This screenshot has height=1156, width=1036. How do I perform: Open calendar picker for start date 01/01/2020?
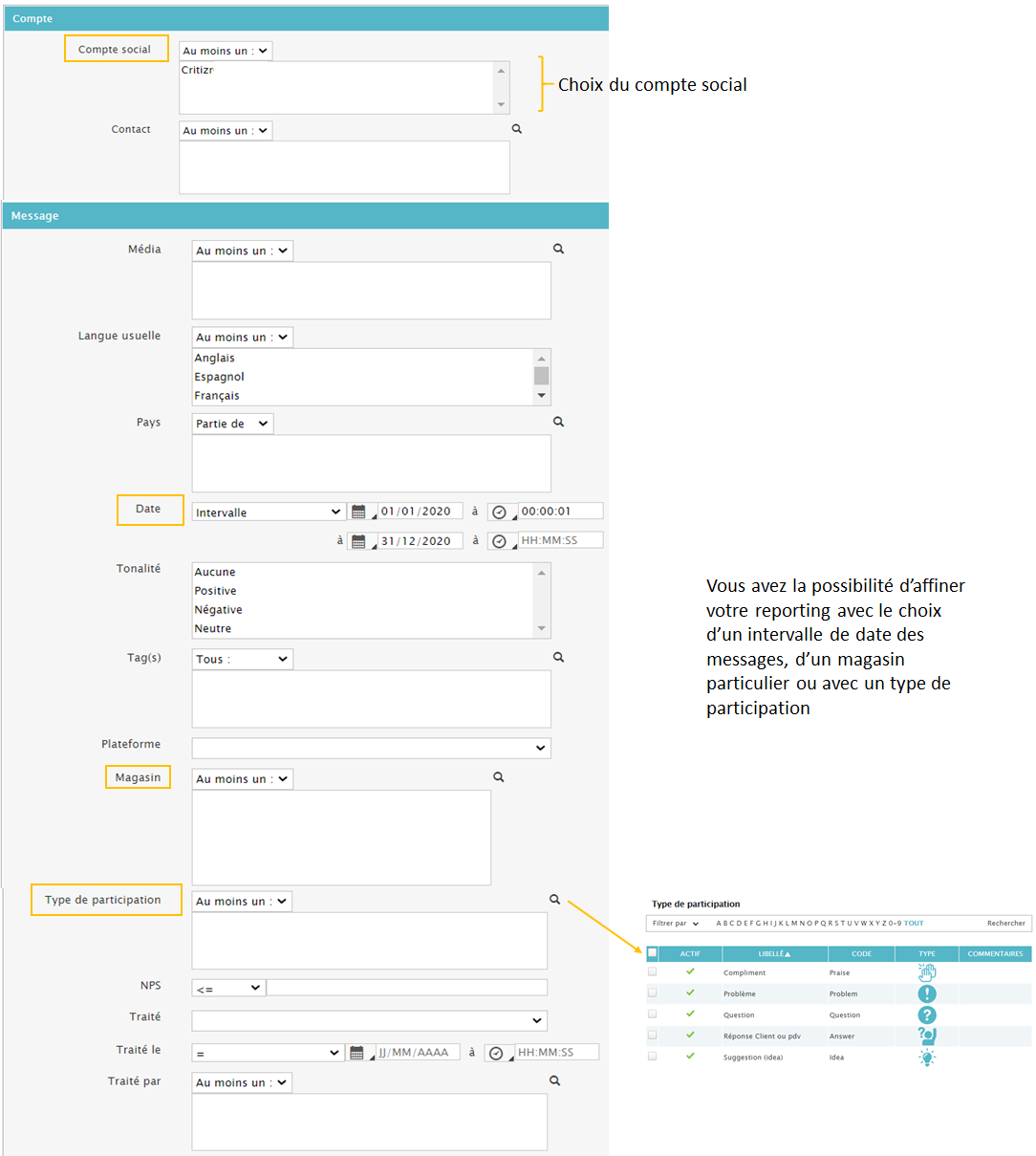tap(358, 513)
